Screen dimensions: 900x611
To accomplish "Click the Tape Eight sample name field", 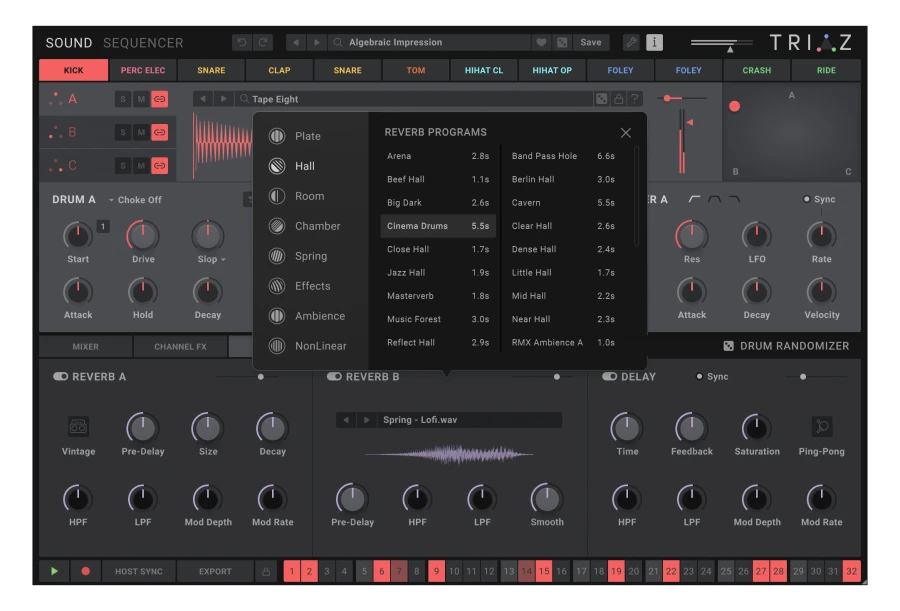I will (416, 99).
